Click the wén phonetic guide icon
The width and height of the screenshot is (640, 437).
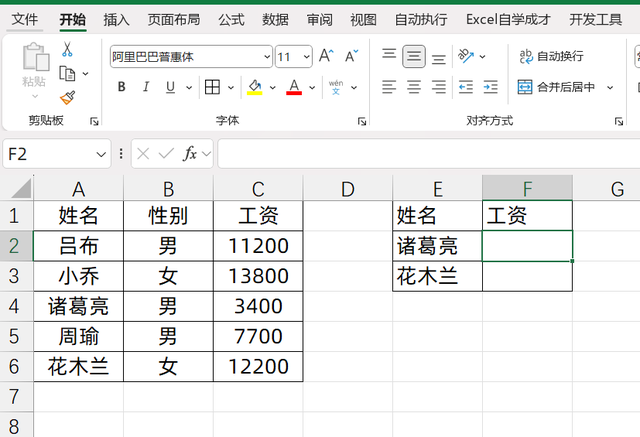(x=336, y=87)
